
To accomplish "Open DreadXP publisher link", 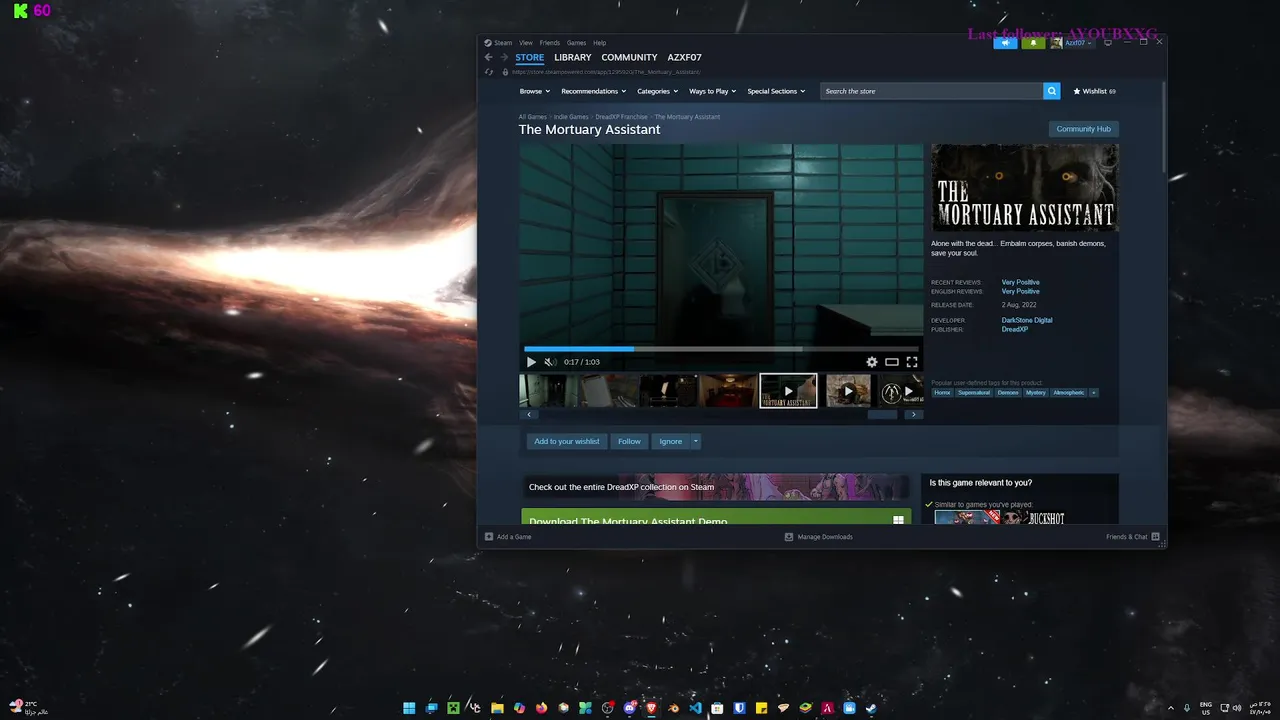I will 1015,329.
